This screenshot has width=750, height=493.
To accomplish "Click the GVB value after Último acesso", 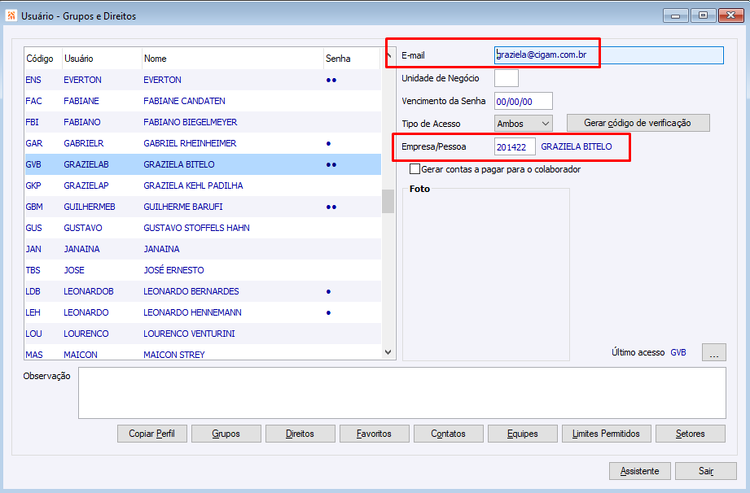I will pos(678,352).
